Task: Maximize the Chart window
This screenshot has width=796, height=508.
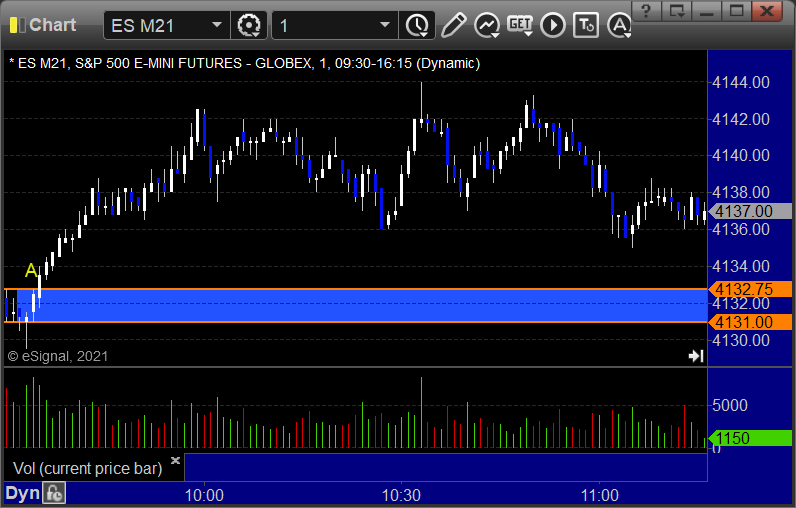Action: pyautogui.click(x=736, y=10)
